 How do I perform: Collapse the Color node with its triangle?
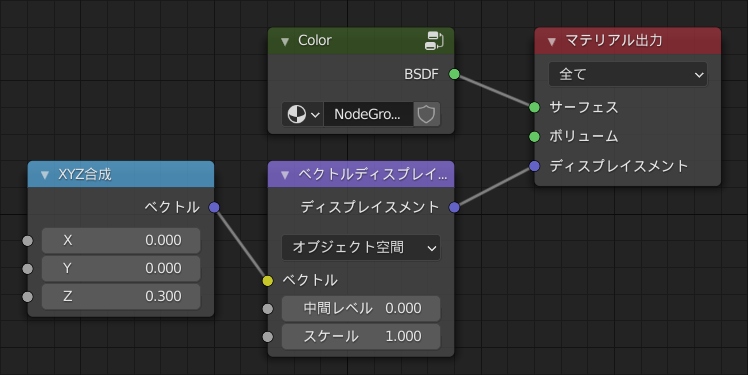pyautogui.click(x=285, y=42)
